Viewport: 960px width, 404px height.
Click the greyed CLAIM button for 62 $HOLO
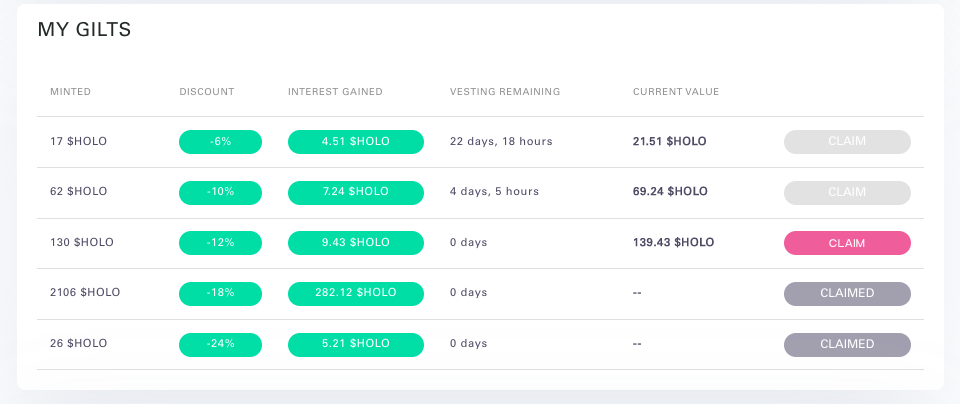(847, 192)
